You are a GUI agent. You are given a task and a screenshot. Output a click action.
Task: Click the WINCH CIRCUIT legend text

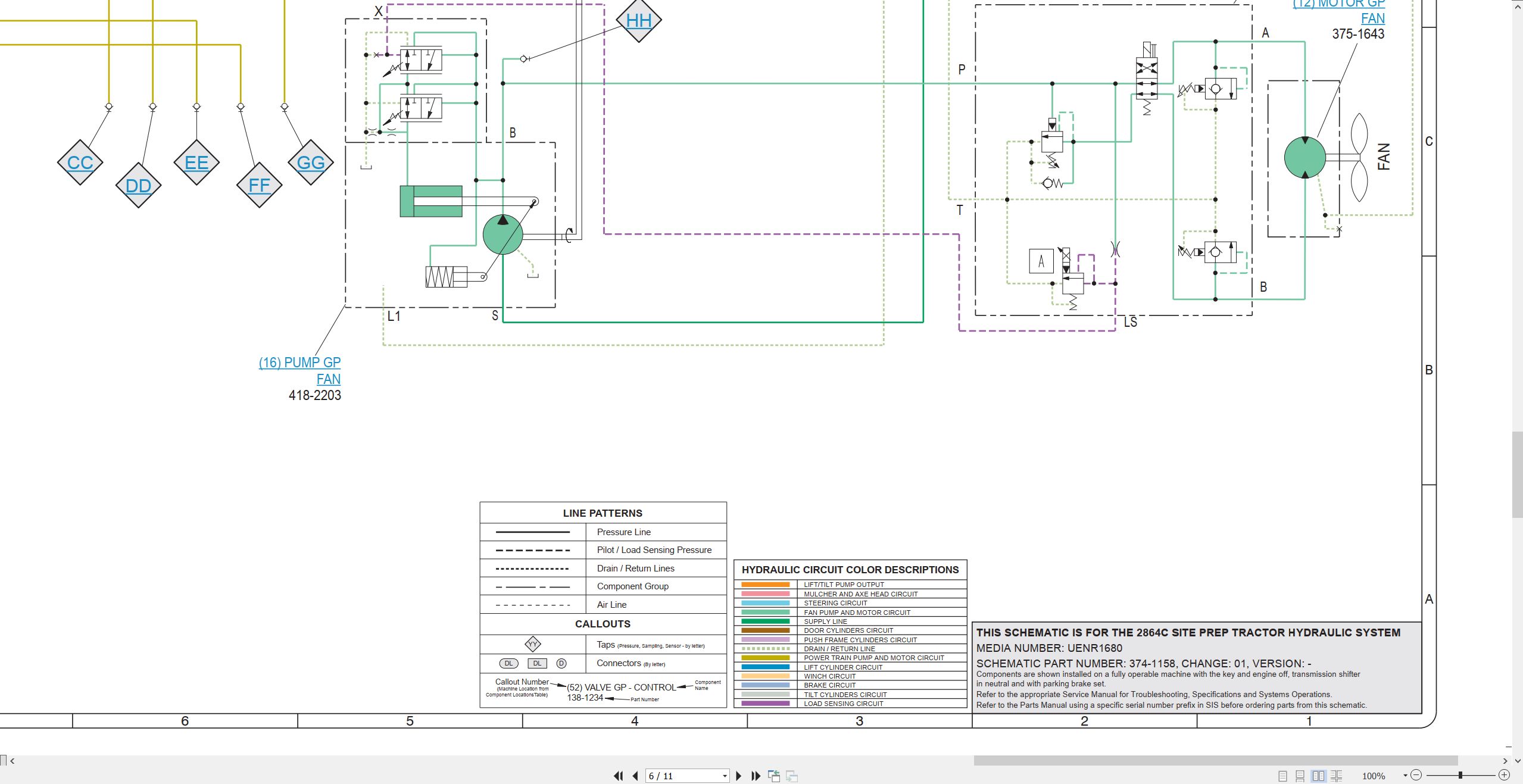829,676
